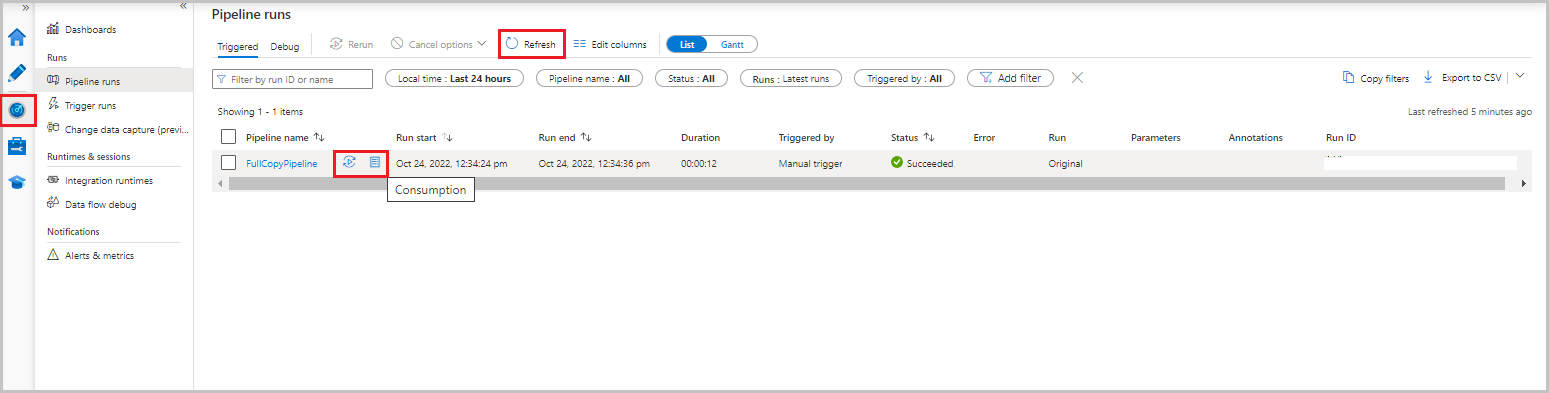Expand the left navigation rail
Screen dimensions: 1549x393
25,7
